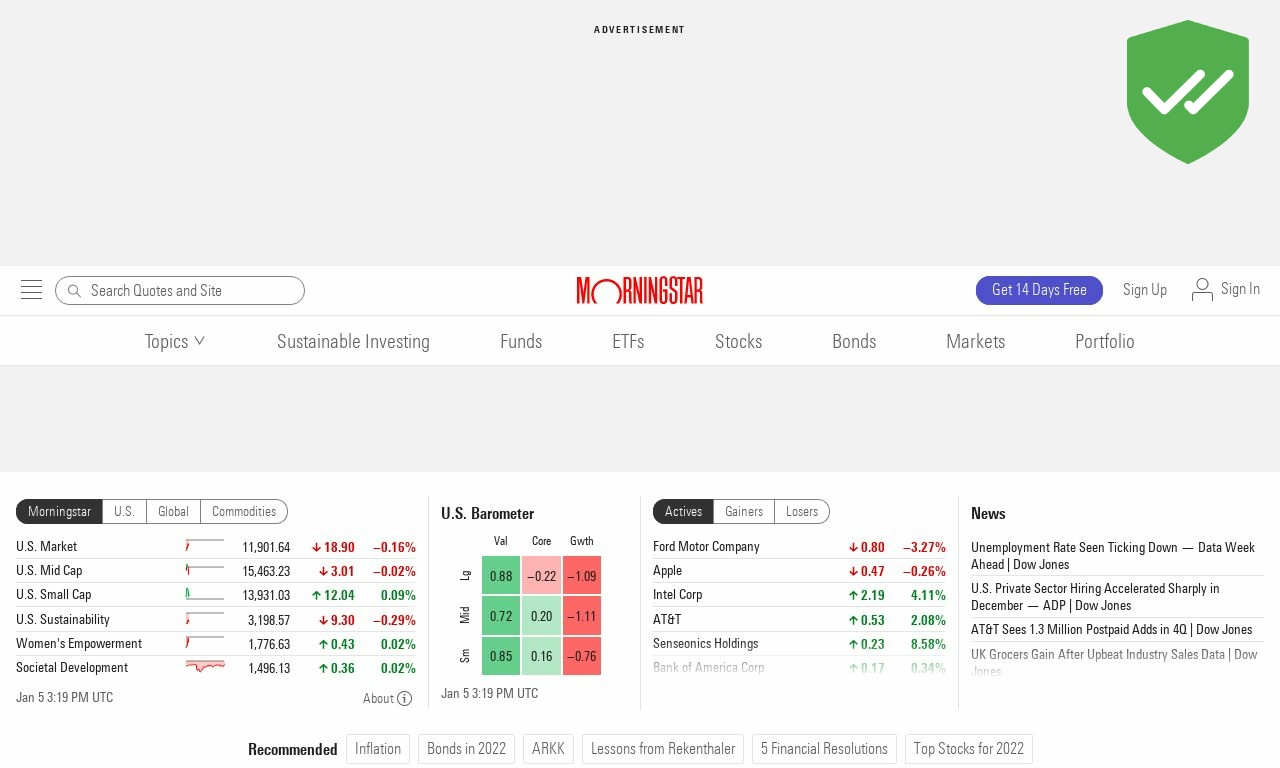1280x768 pixels.
Task: Open Bank of America Corp quote
Action: coord(708,667)
